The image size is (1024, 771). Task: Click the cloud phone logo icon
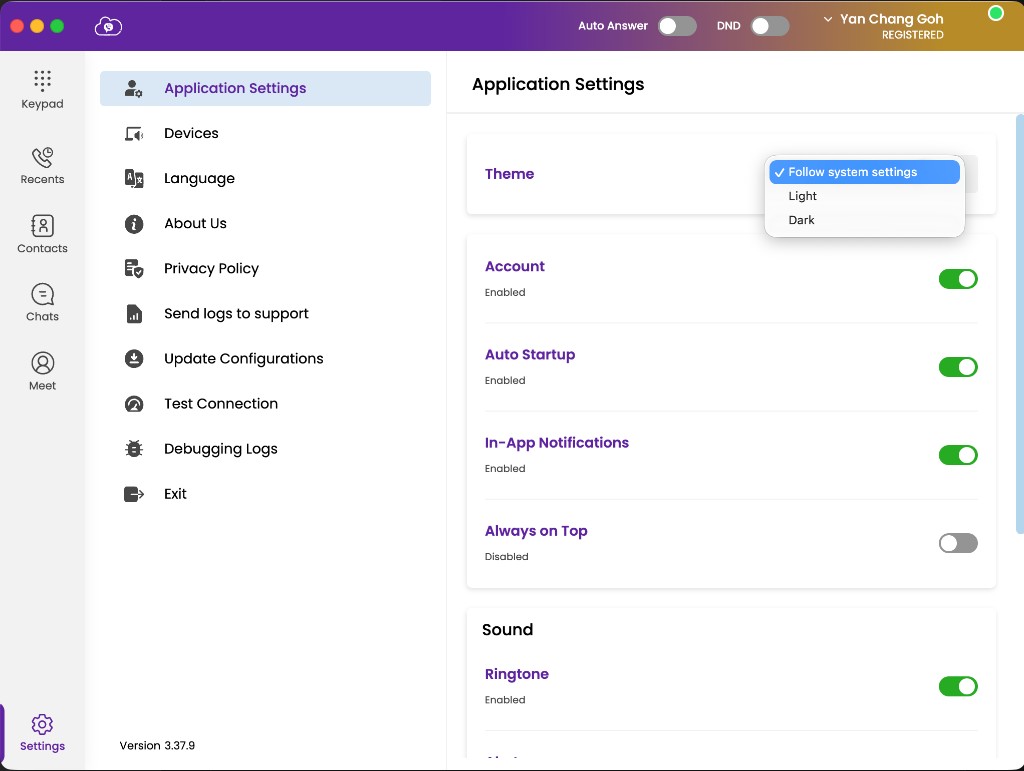108,26
